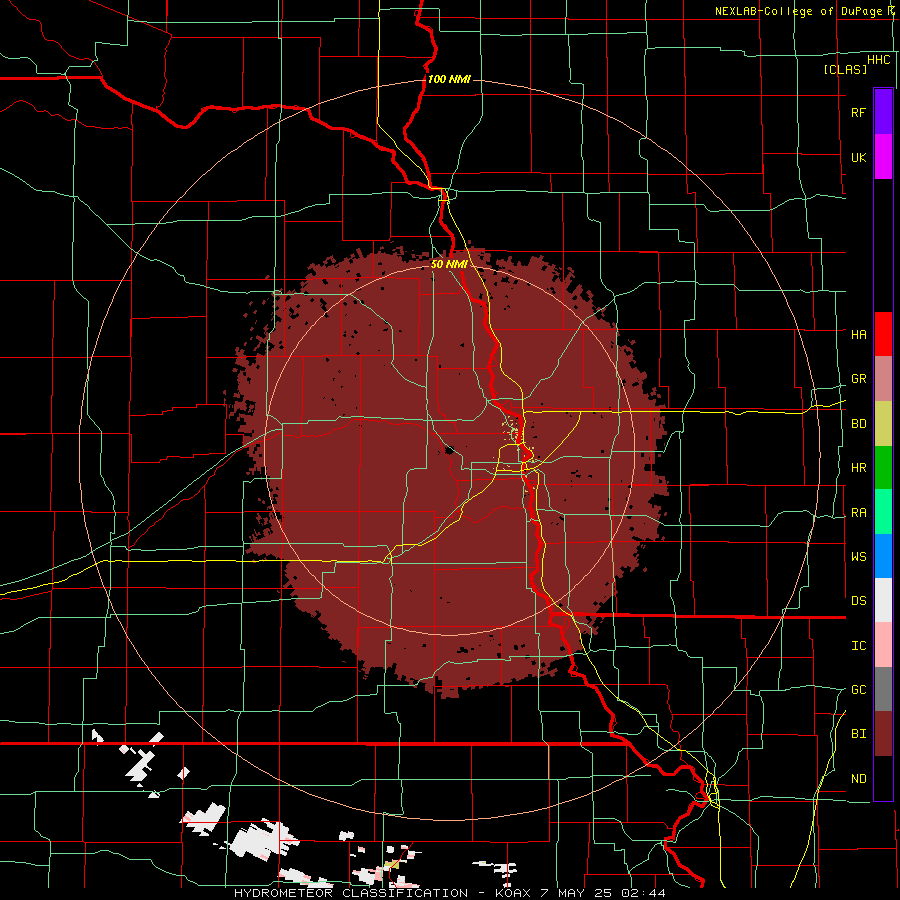The height and width of the screenshot is (900, 900).
Task: Click the UK legend label
Action: tap(858, 157)
